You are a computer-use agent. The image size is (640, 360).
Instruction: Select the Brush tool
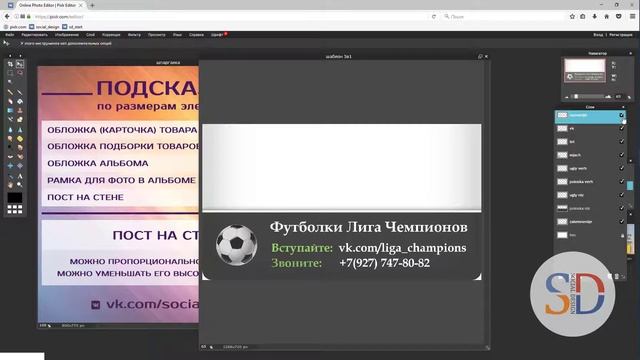(x=20, y=92)
